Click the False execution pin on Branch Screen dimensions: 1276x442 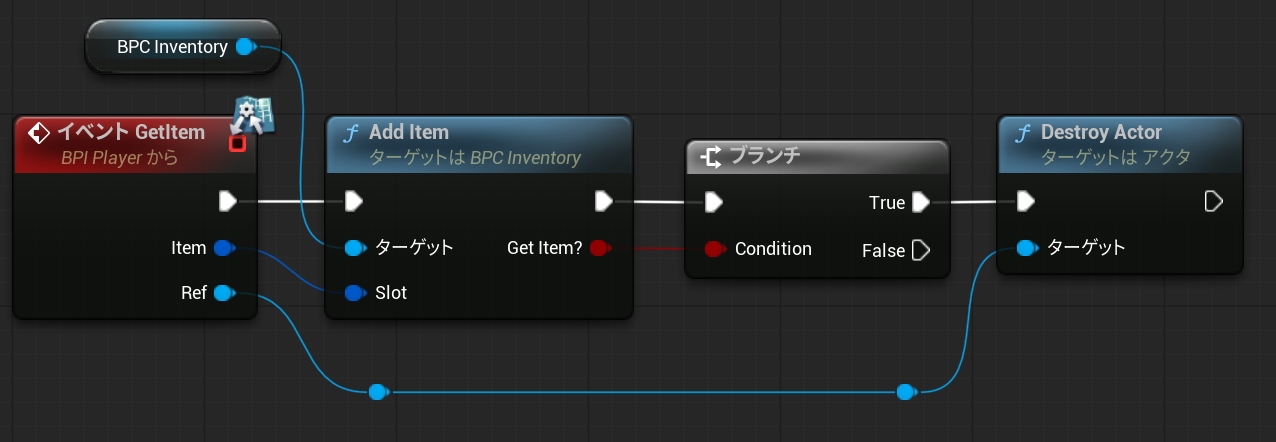point(920,250)
